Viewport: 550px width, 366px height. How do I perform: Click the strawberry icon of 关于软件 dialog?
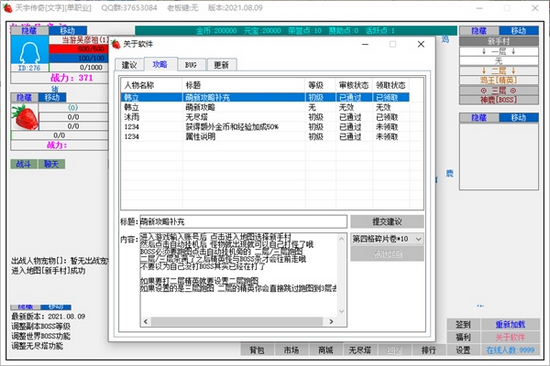tap(116, 44)
